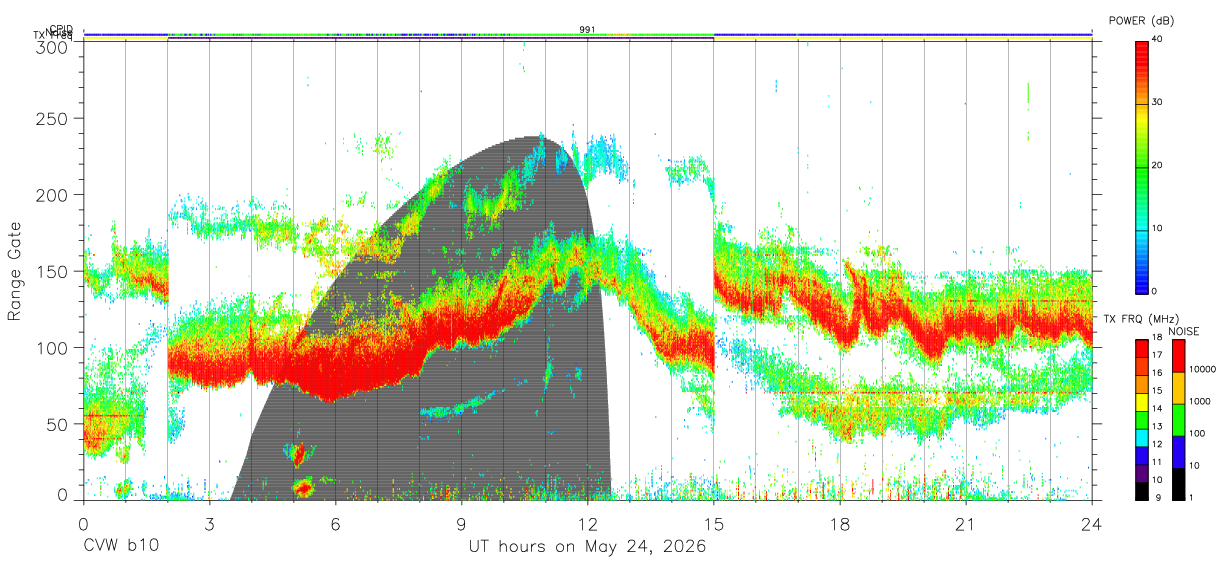Select the 250 tick on Range Gate axis

click(x=53, y=118)
